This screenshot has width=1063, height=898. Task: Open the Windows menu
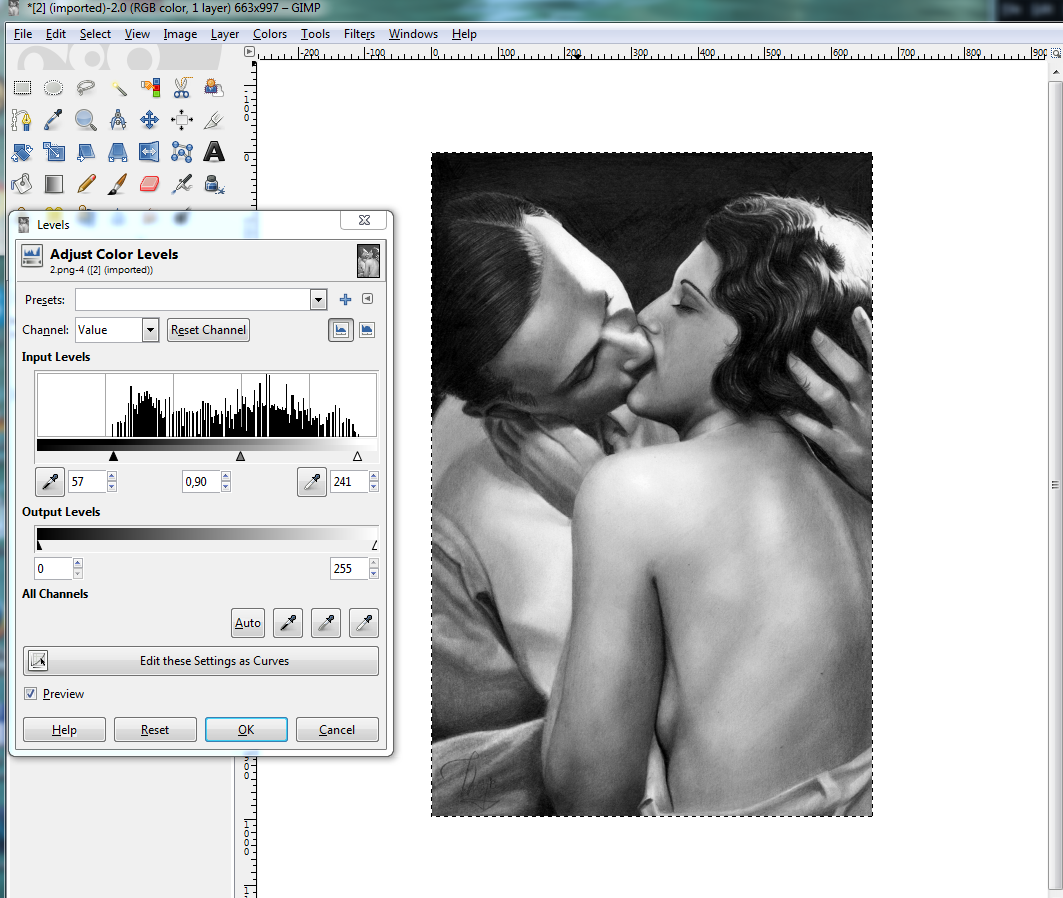413,34
